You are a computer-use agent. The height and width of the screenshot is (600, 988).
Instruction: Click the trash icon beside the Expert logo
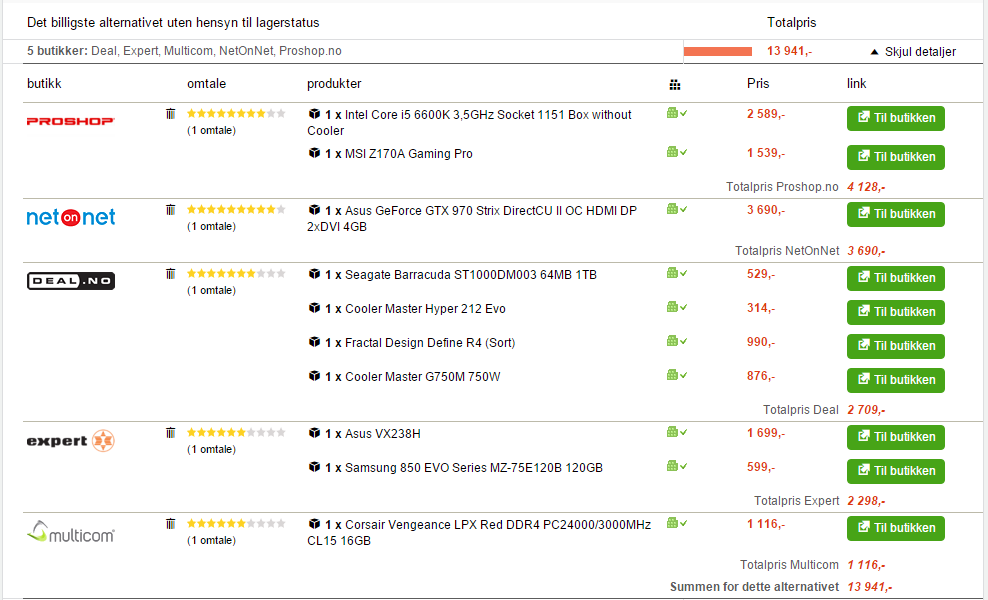(x=170, y=433)
